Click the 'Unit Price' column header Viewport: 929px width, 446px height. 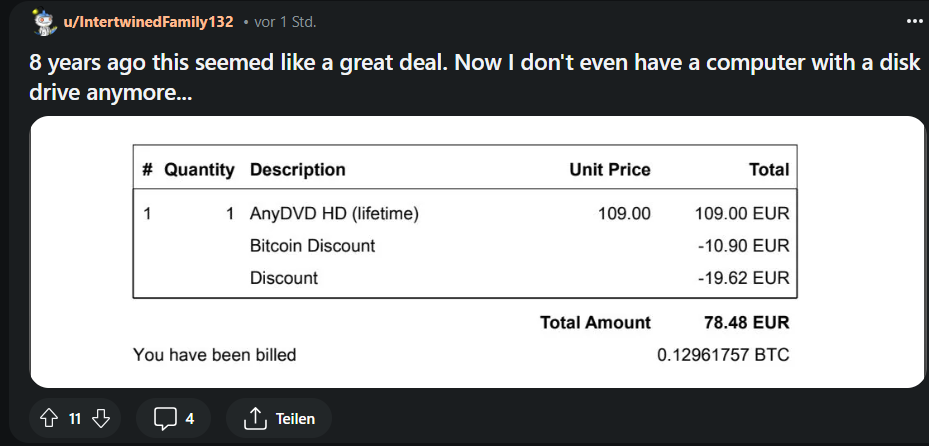click(610, 170)
